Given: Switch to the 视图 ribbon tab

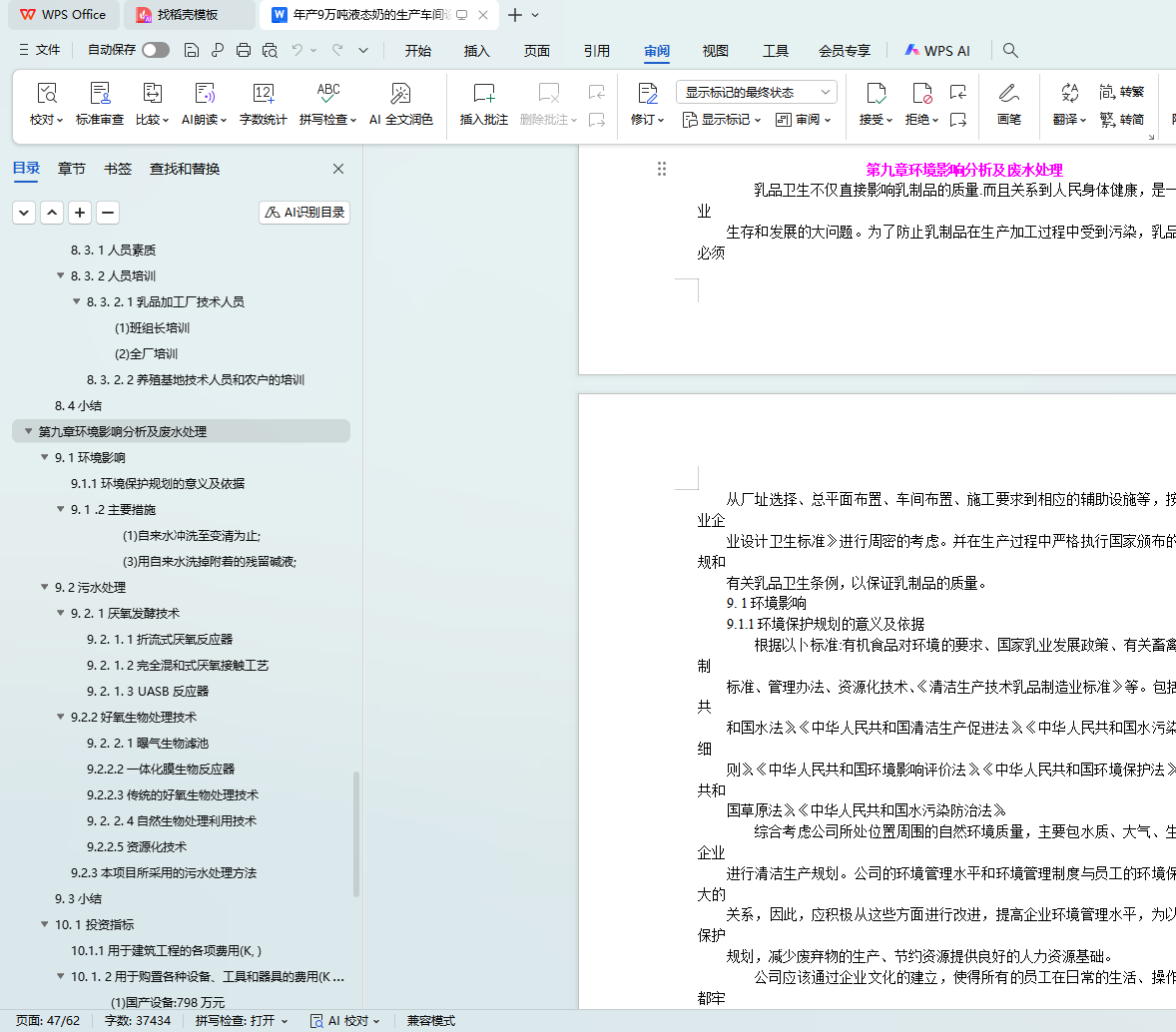Looking at the screenshot, I should [x=715, y=51].
